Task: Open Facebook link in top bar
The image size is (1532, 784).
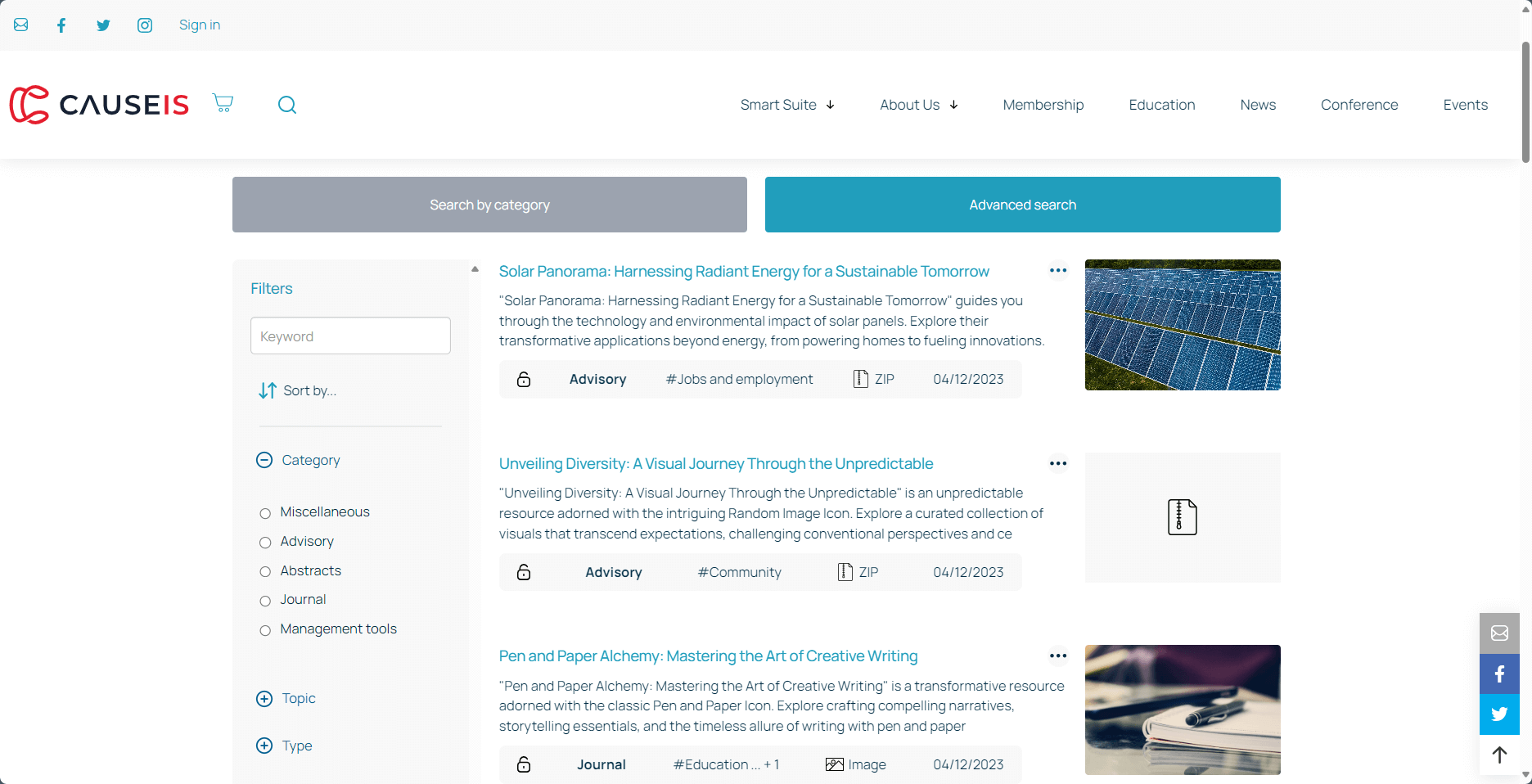Action: 61,25
